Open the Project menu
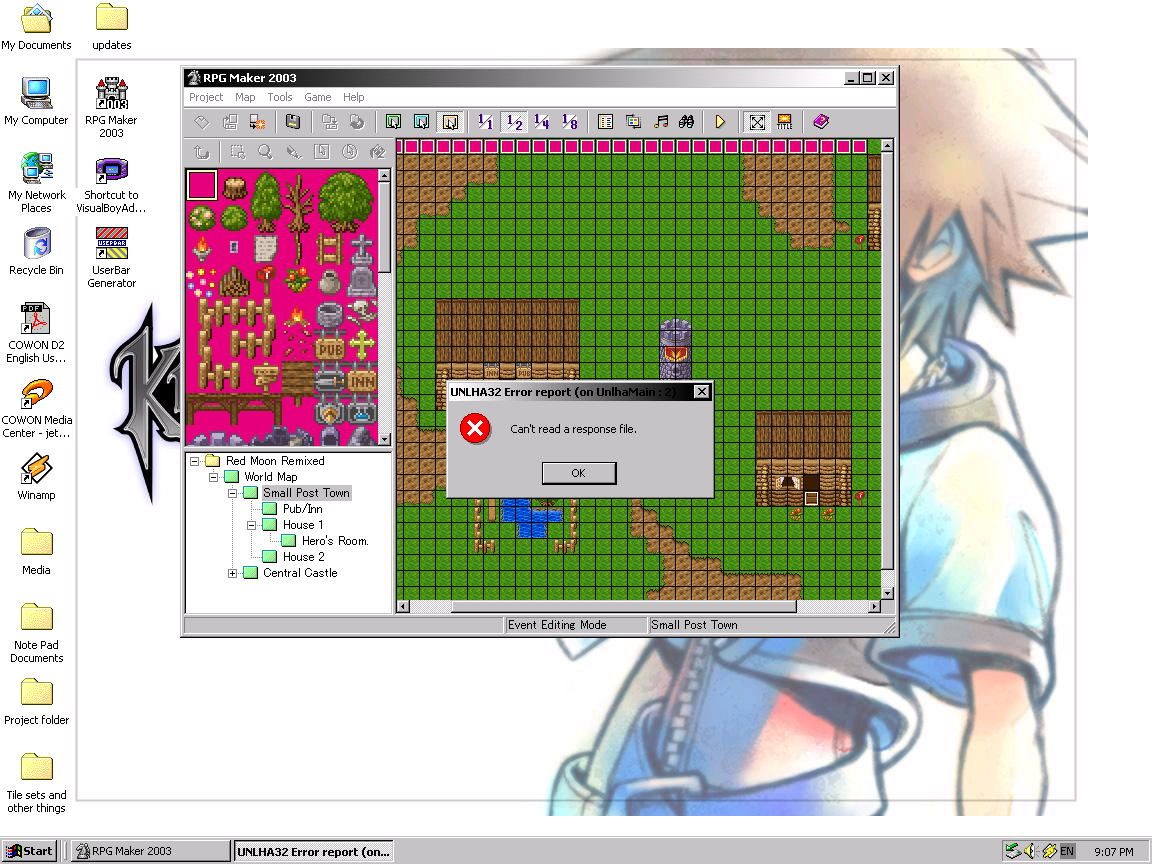This screenshot has height=864, width=1152. point(206,97)
